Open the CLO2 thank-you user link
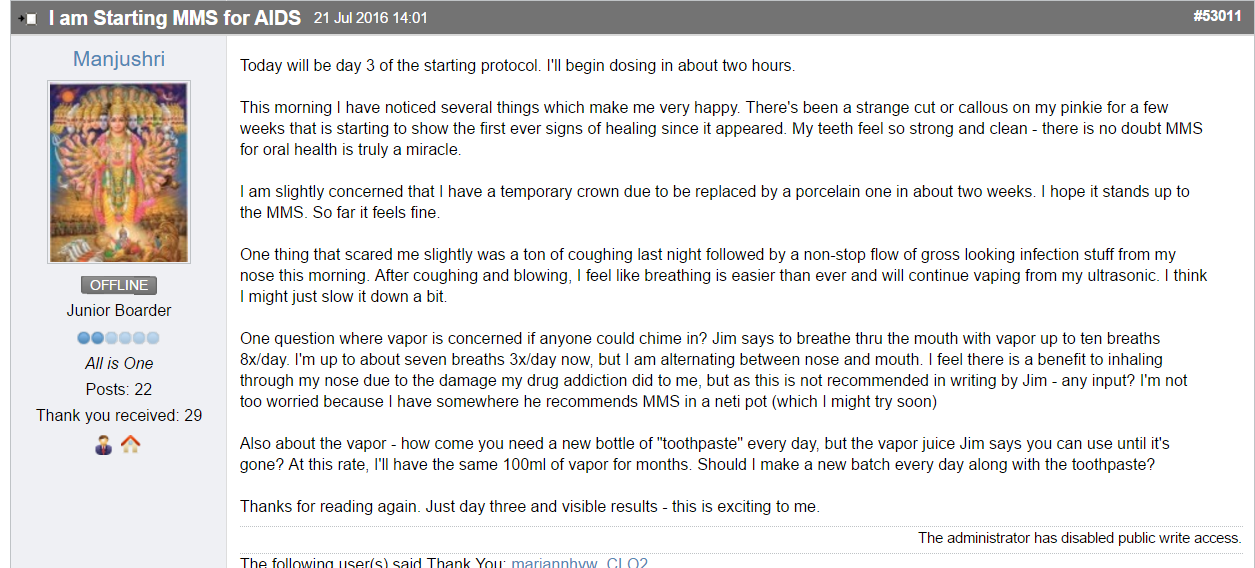The width and height of the screenshot is (1255, 568). click(627, 563)
